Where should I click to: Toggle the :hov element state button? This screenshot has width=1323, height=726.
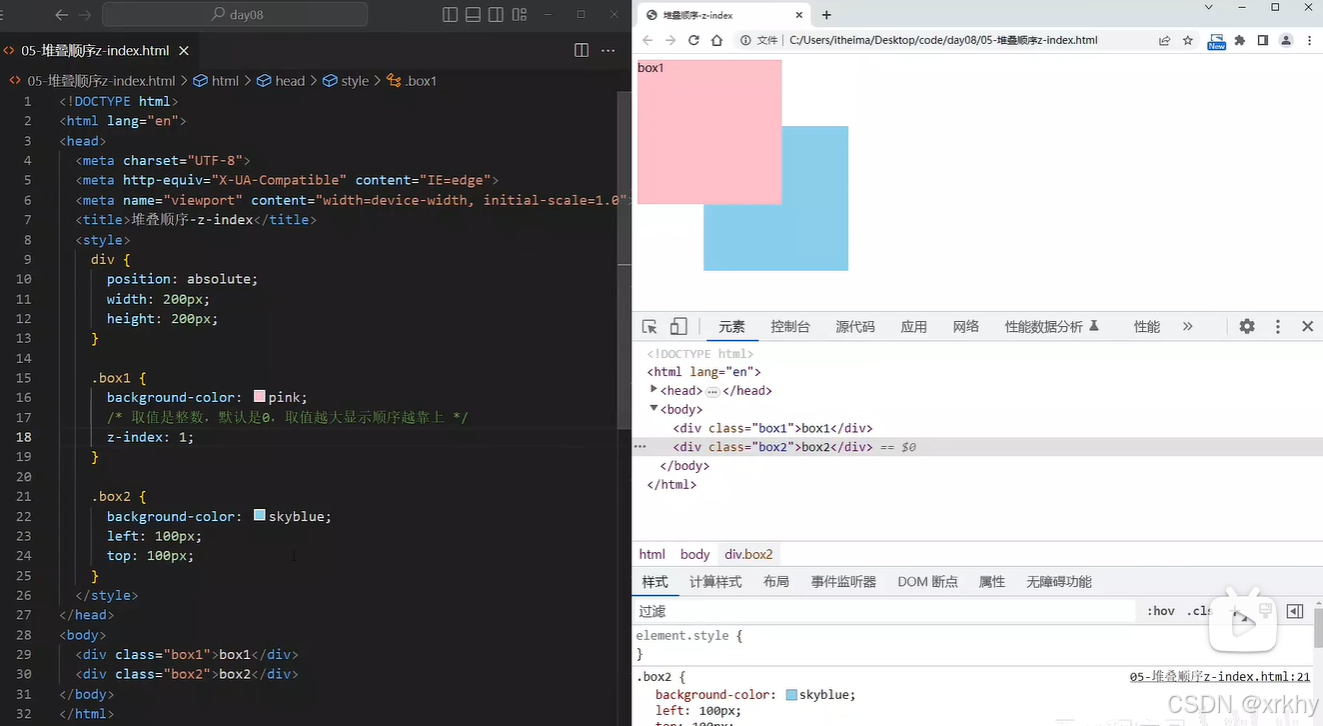click(x=1161, y=611)
